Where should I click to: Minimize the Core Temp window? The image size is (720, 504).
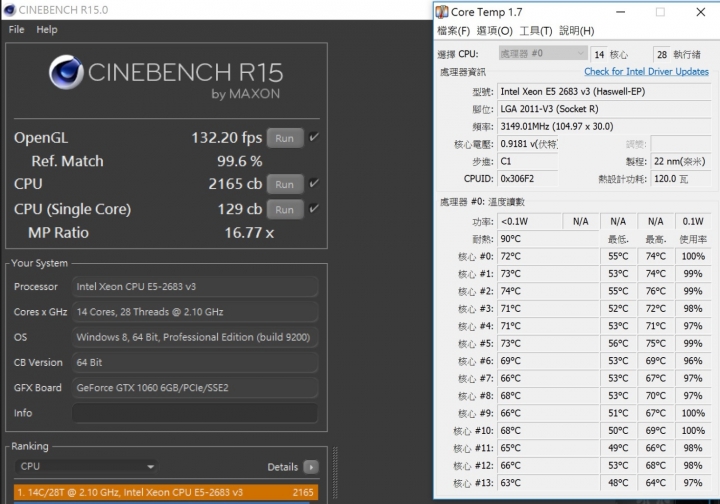point(620,12)
